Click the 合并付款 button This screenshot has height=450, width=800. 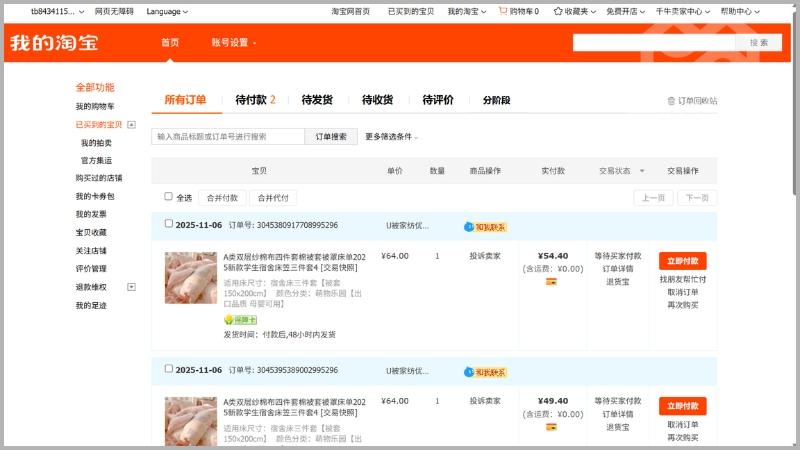tap(222, 198)
